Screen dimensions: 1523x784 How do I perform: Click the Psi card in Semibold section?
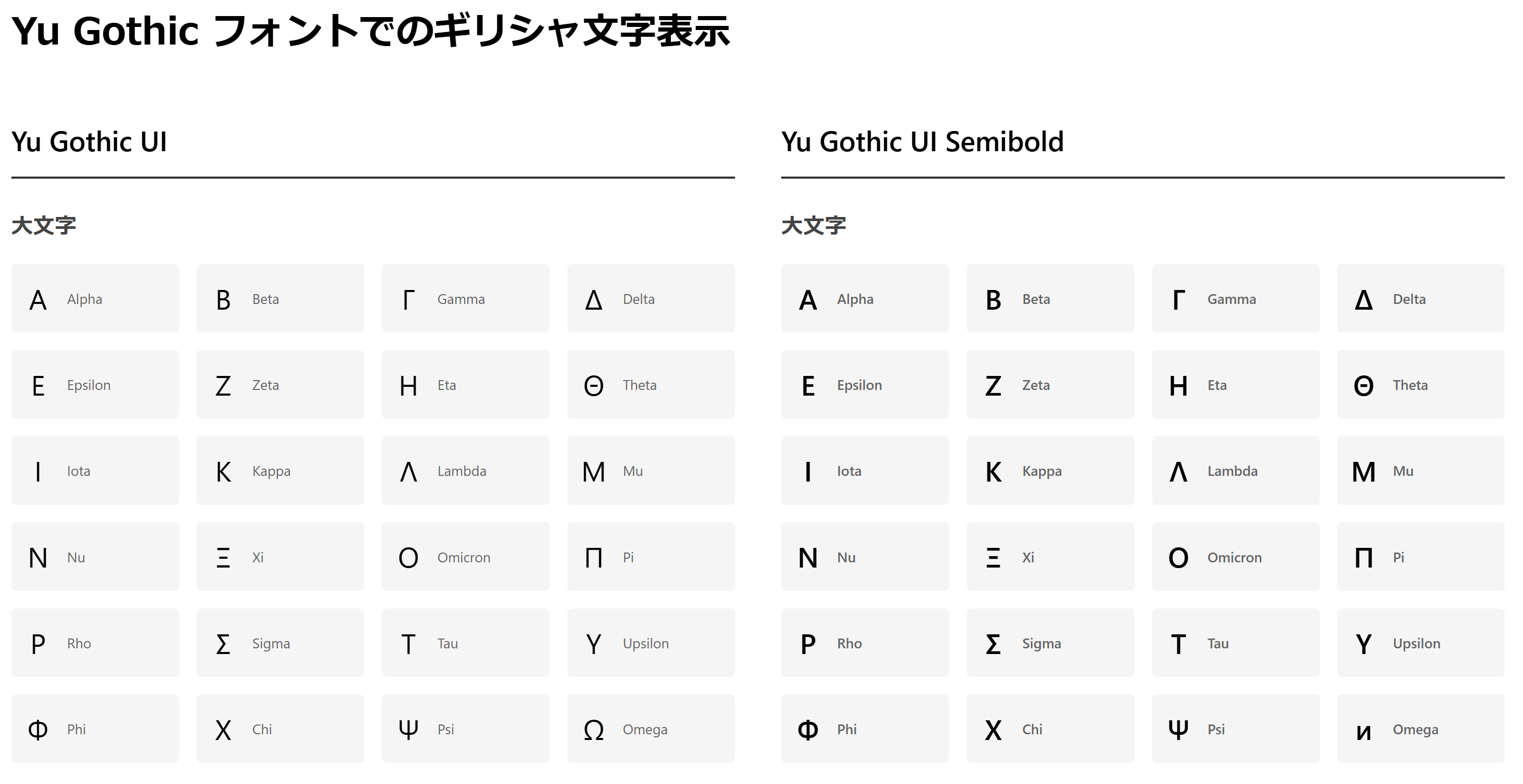[x=1235, y=729]
